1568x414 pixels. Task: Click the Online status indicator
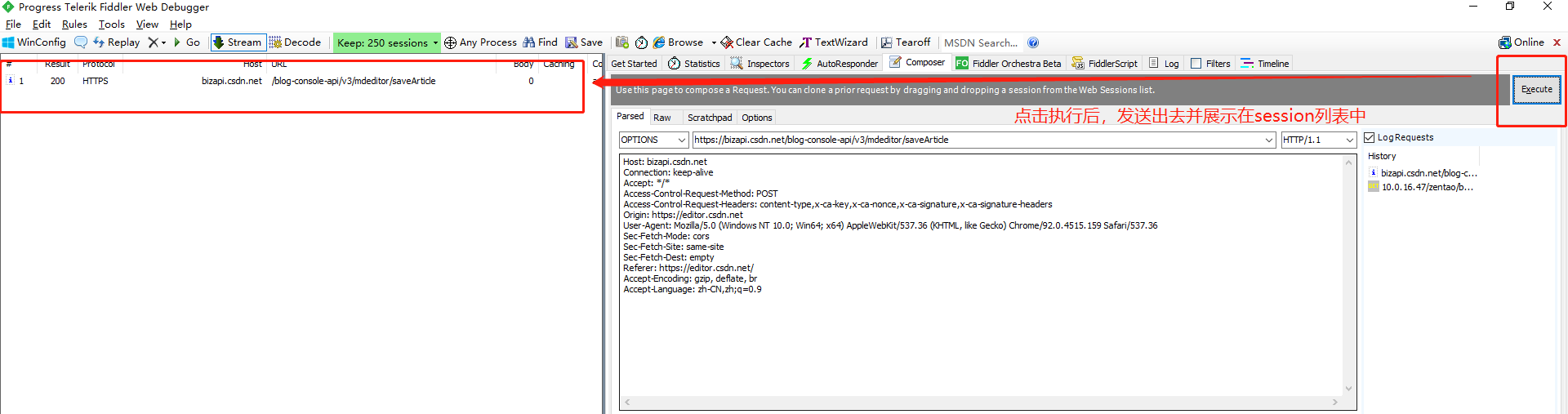(1521, 42)
